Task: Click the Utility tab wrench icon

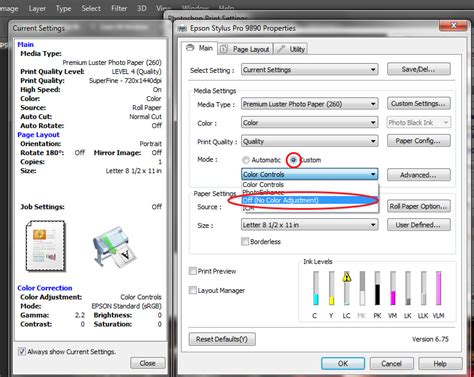Action: click(x=281, y=49)
